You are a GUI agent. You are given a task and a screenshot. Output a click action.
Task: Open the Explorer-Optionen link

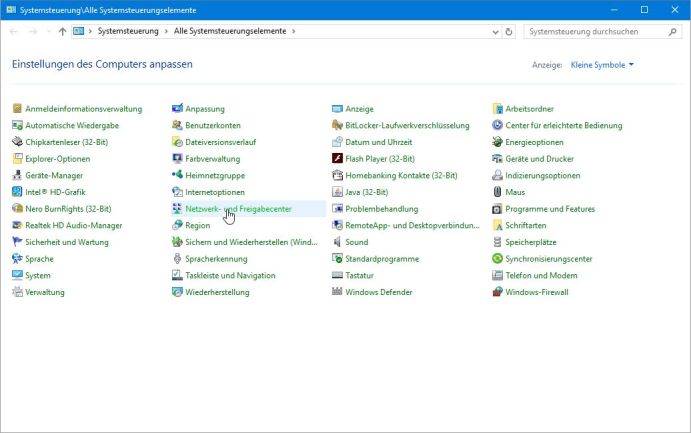pos(57,159)
